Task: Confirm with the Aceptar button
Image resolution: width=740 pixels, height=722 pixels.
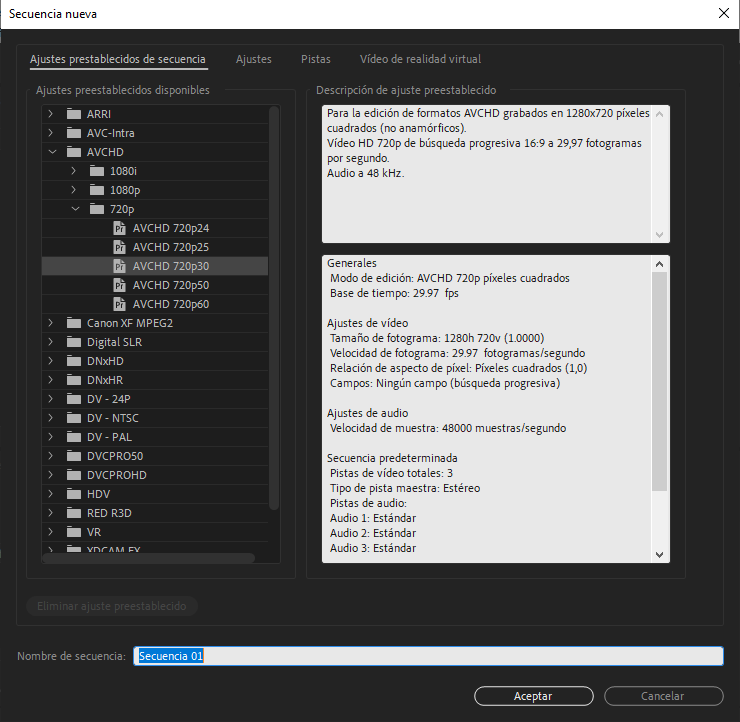Action: tap(533, 696)
